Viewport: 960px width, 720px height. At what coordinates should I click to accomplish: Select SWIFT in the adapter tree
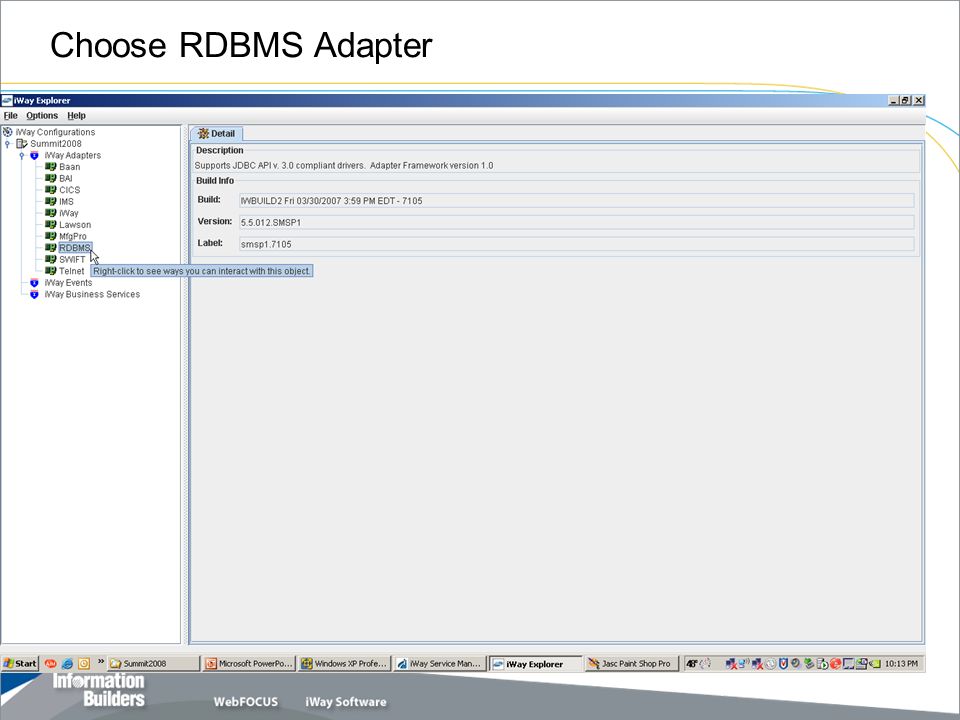tap(72, 260)
